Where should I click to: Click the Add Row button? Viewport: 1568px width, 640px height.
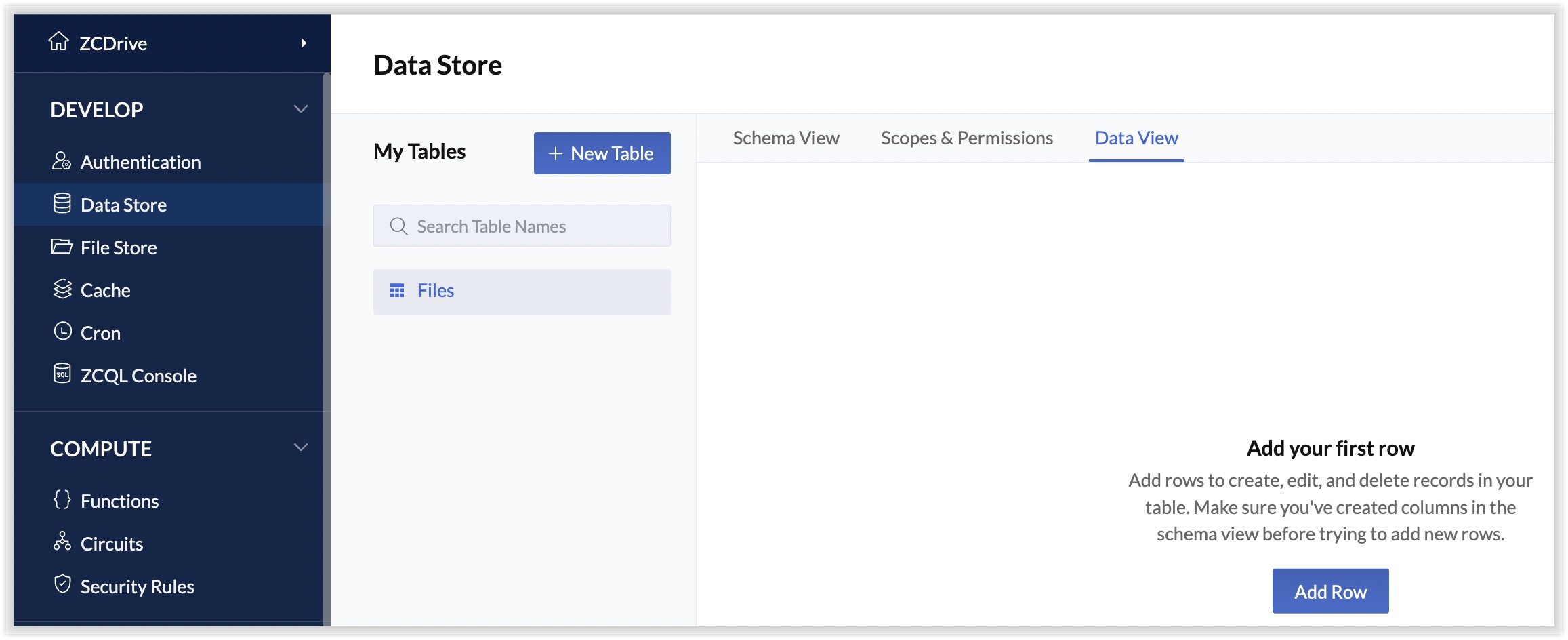[x=1330, y=592]
